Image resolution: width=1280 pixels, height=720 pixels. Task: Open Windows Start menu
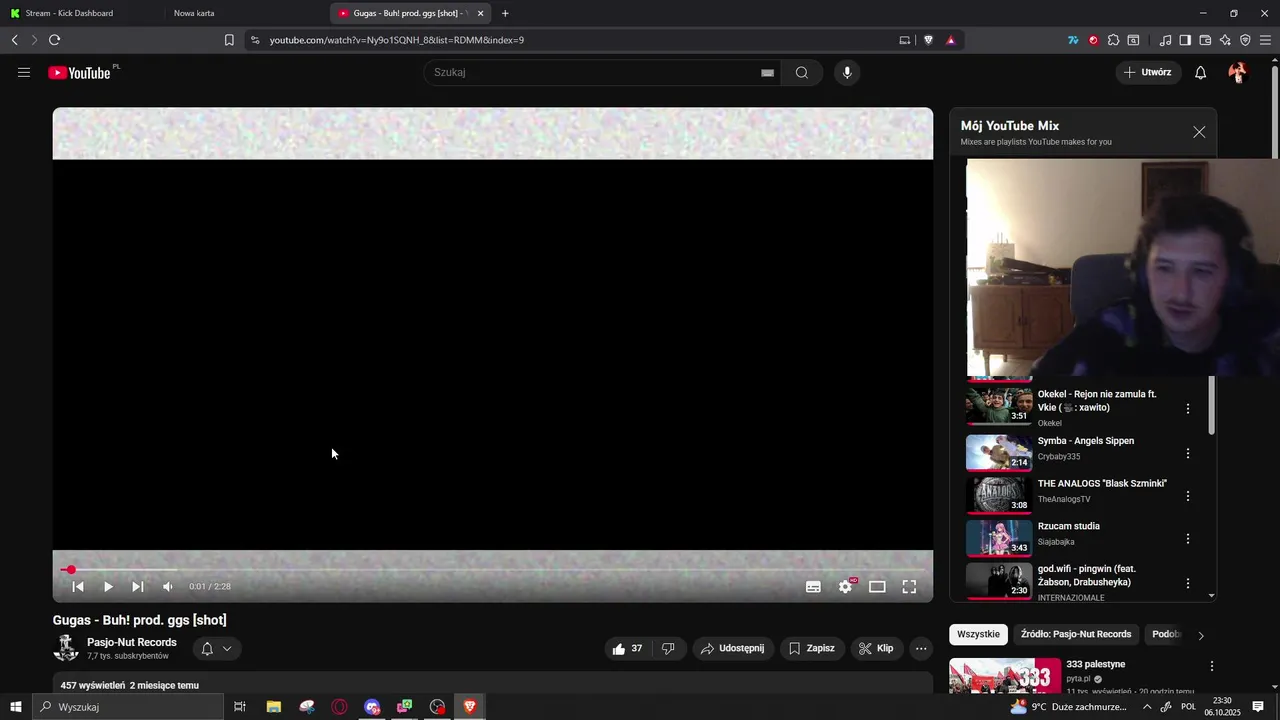tap(15, 707)
